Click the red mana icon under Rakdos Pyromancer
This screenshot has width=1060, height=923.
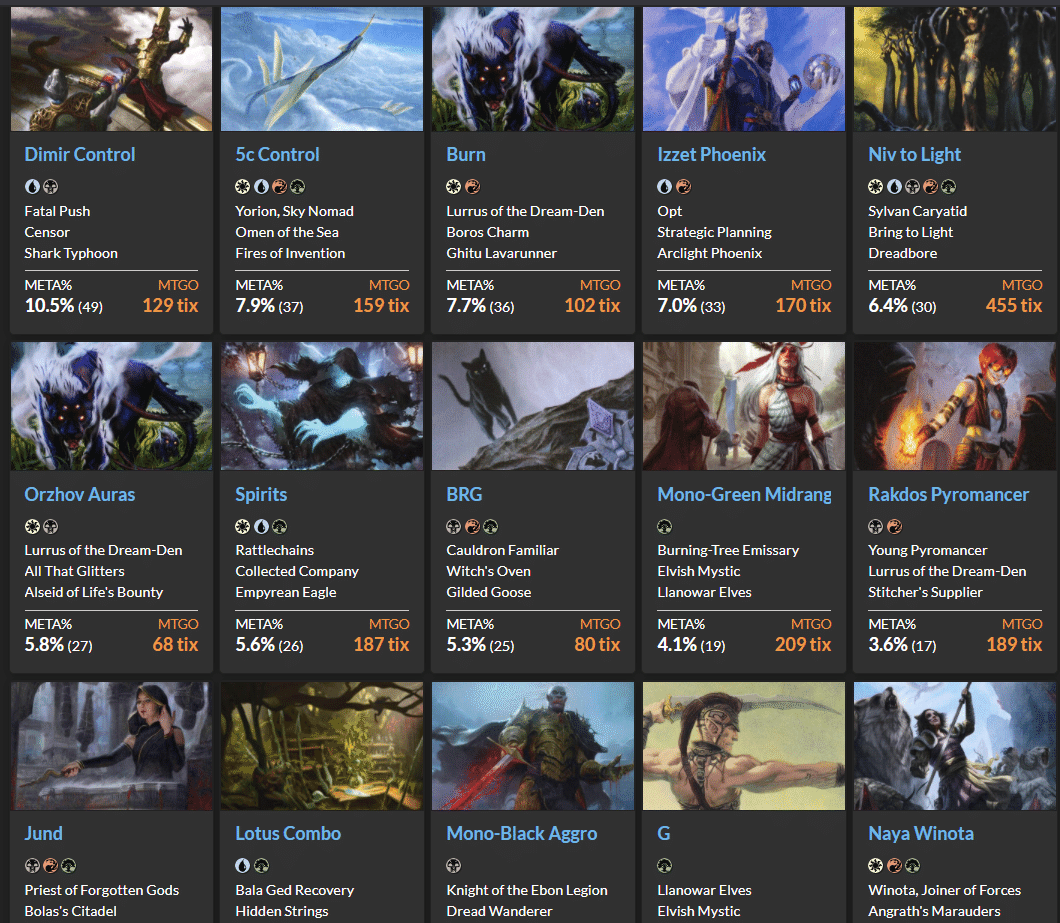894,527
